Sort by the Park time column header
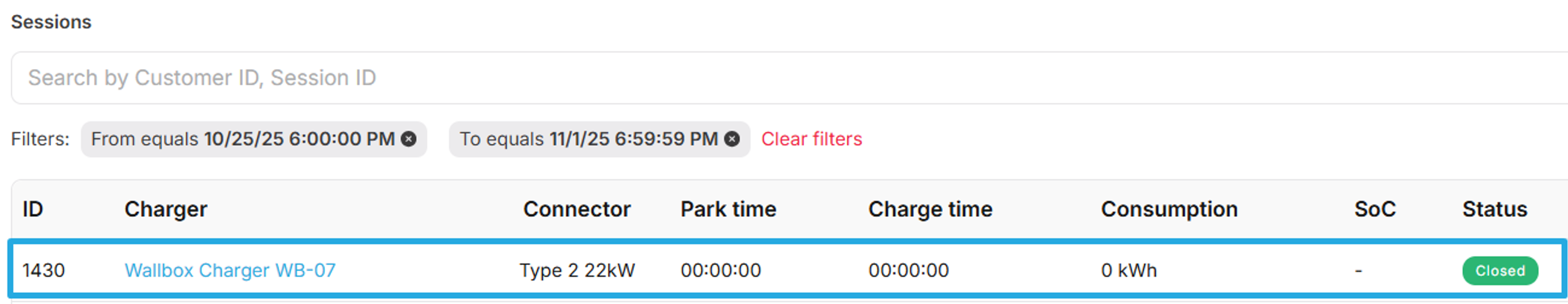Screen dimensions: 1568x304 pos(728,209)
